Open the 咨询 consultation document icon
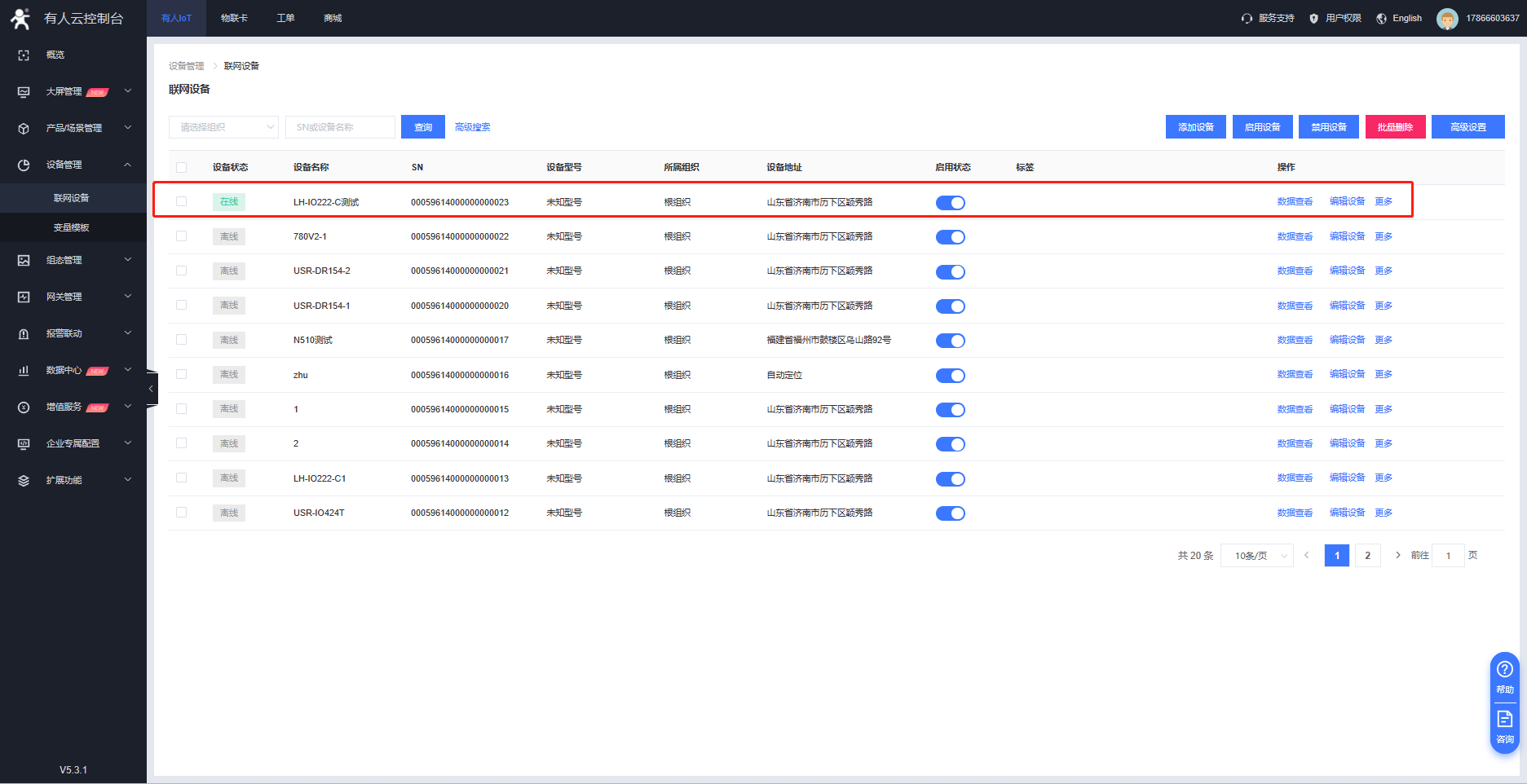The height and width of the screenshot is (784, 1527). point(1504,720)
